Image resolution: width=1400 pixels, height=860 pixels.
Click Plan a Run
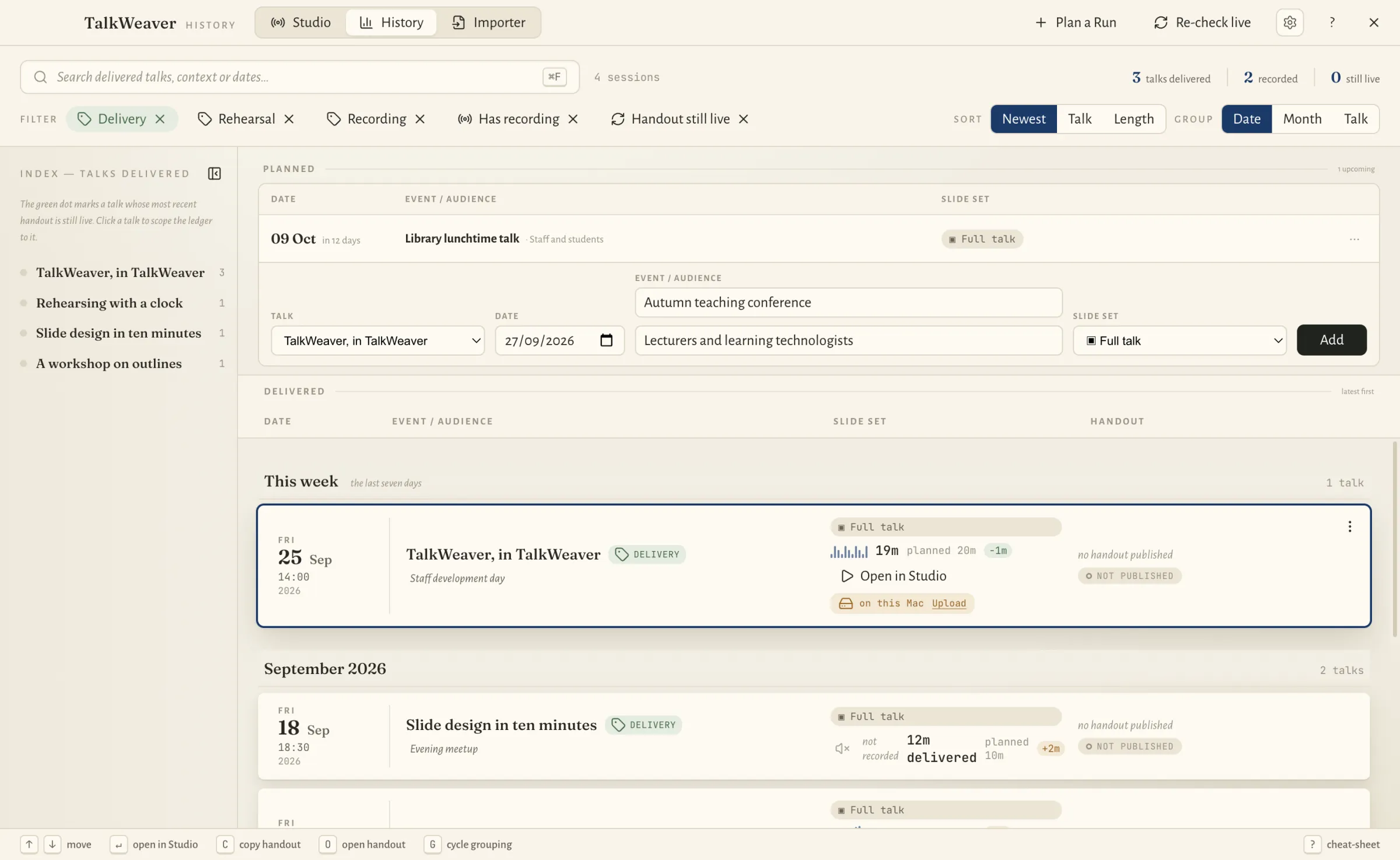1076,22
